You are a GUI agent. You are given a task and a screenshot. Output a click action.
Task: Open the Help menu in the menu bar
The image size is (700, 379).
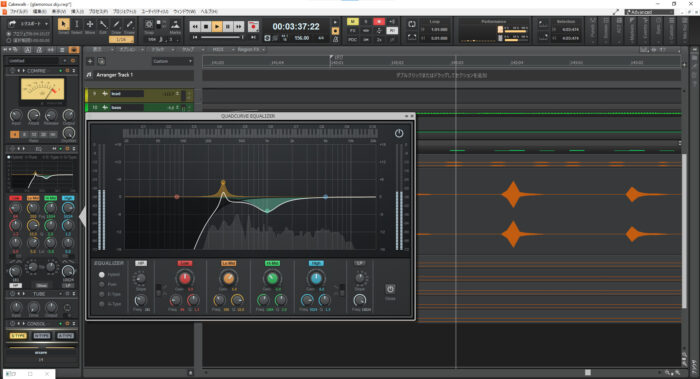tap(209, 11)
